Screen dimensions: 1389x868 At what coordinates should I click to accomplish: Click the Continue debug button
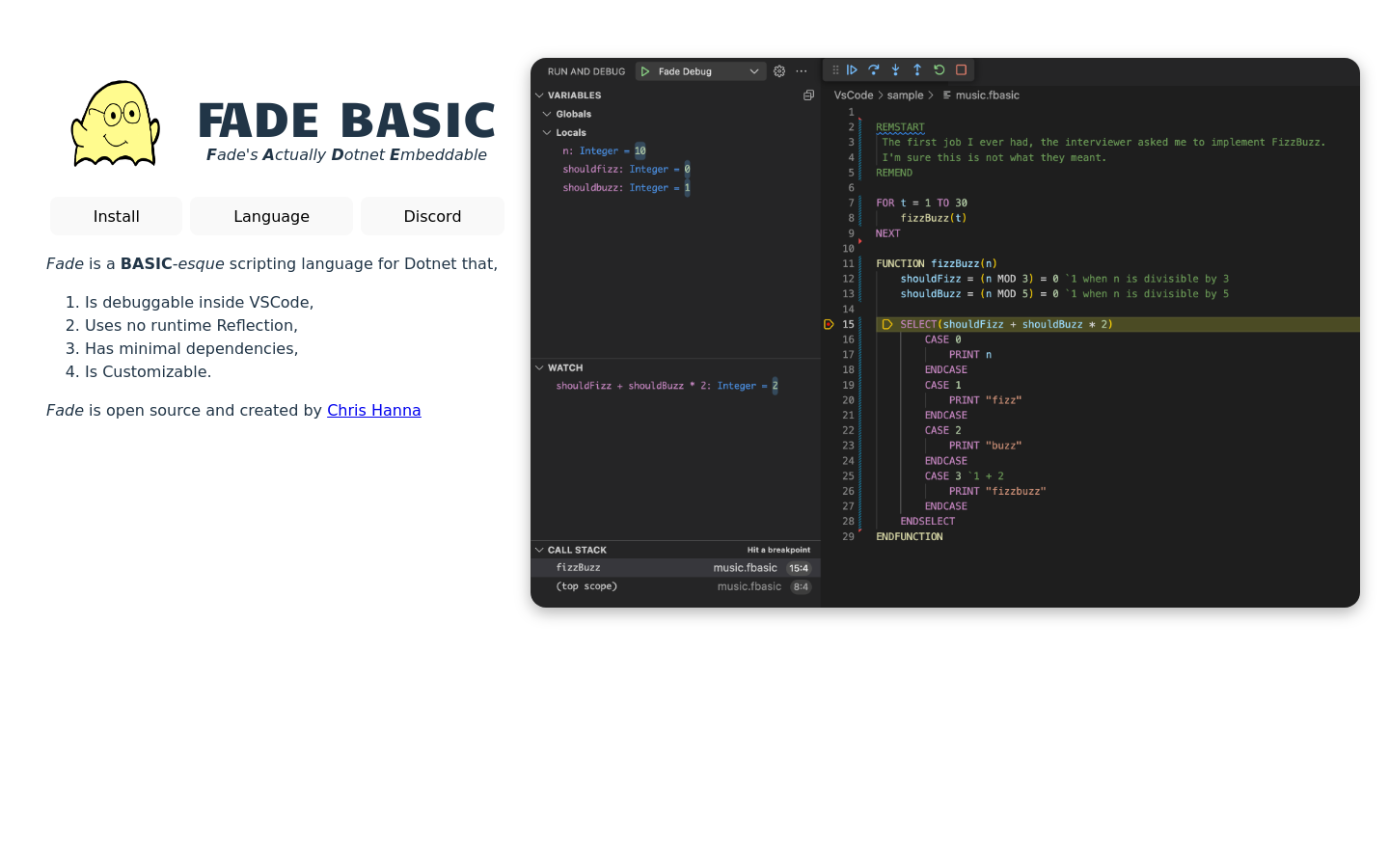click(x=852, y=70)
